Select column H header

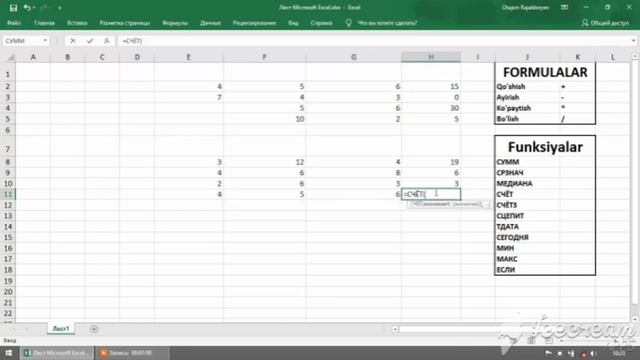(x=431, y=58)
